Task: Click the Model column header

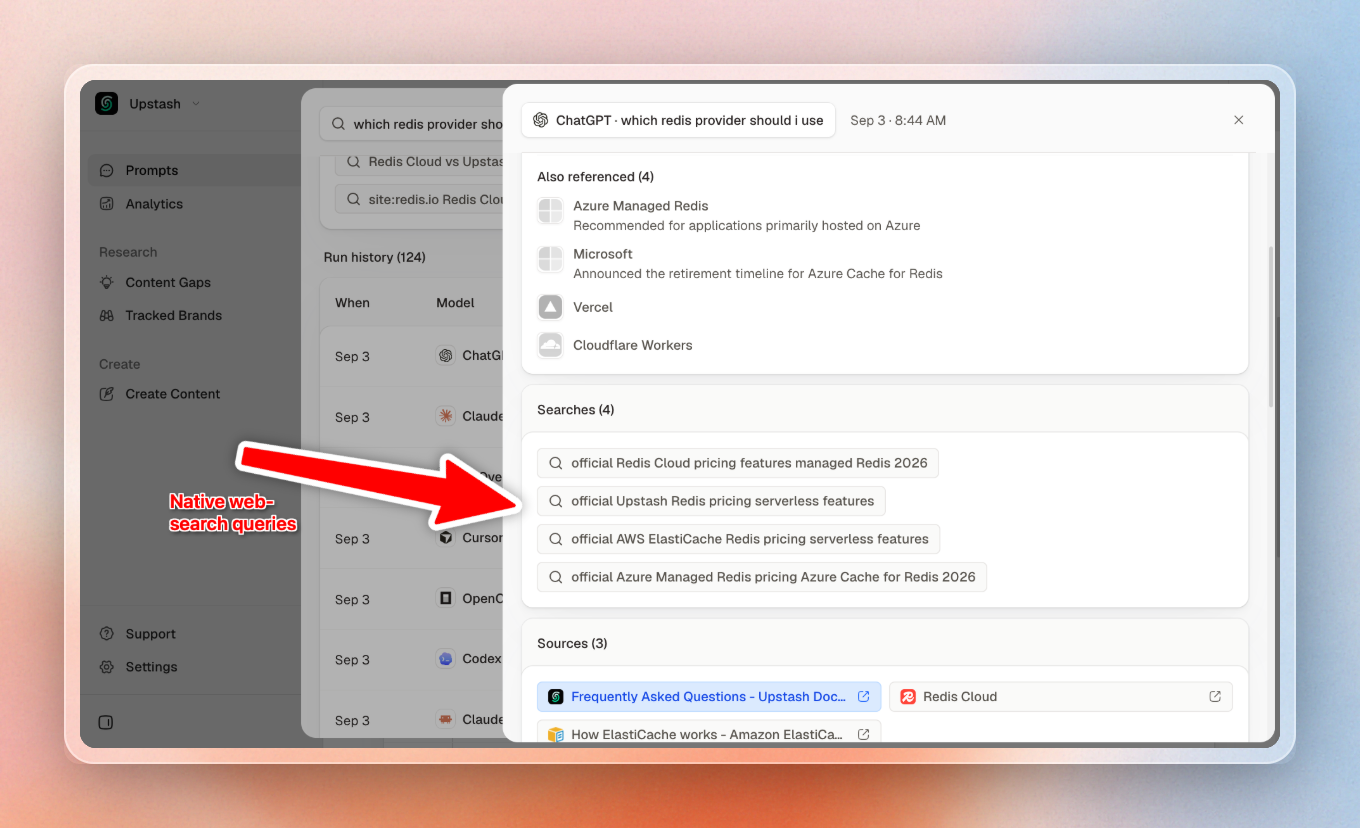Action: pyautogui.click(x=455, y=302)
